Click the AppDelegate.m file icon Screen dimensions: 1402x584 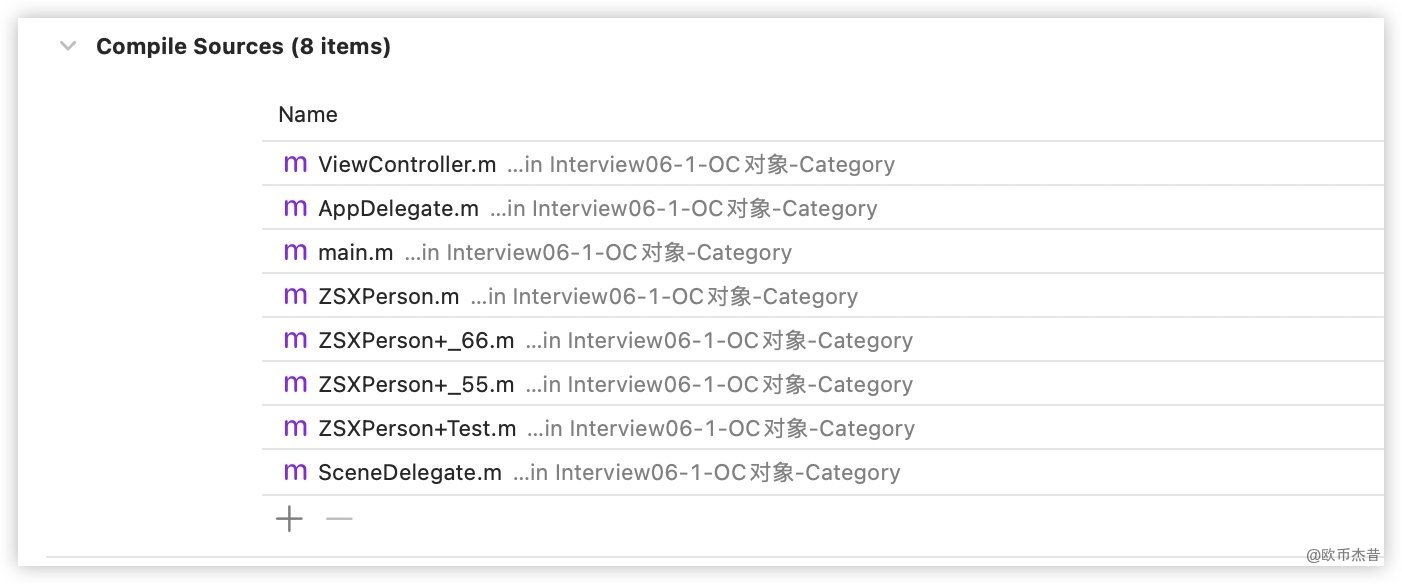coord(295,208)
